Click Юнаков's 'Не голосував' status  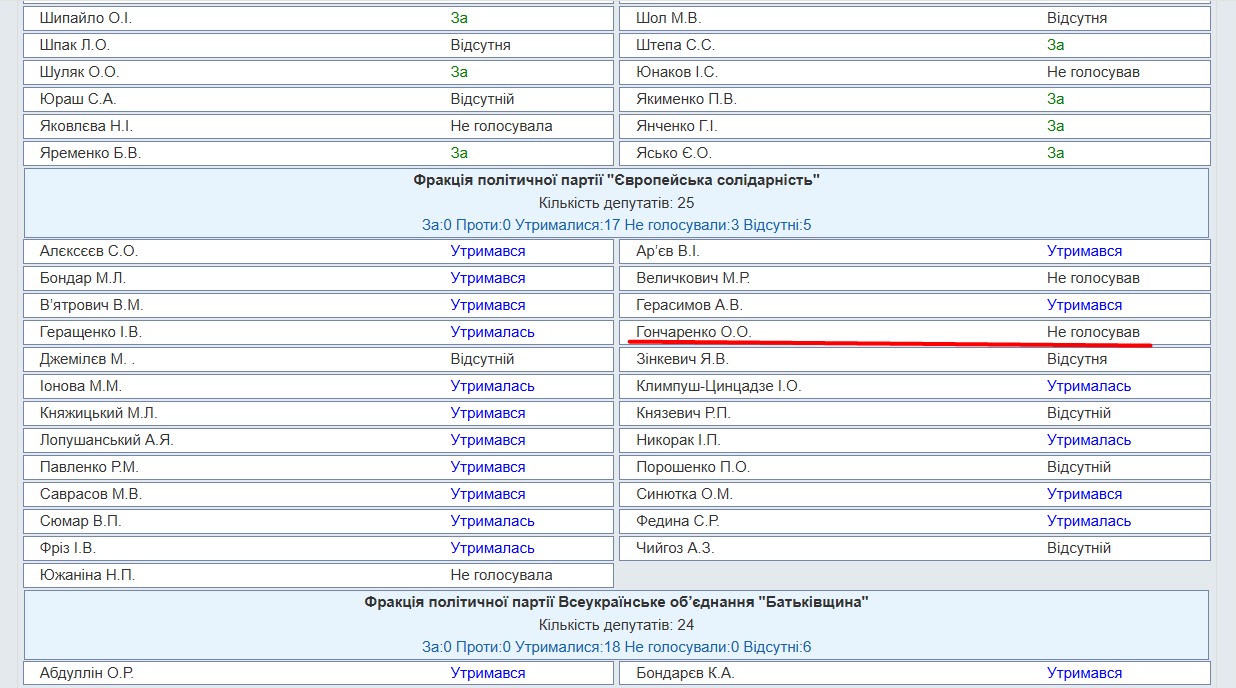click(1093, 72)
